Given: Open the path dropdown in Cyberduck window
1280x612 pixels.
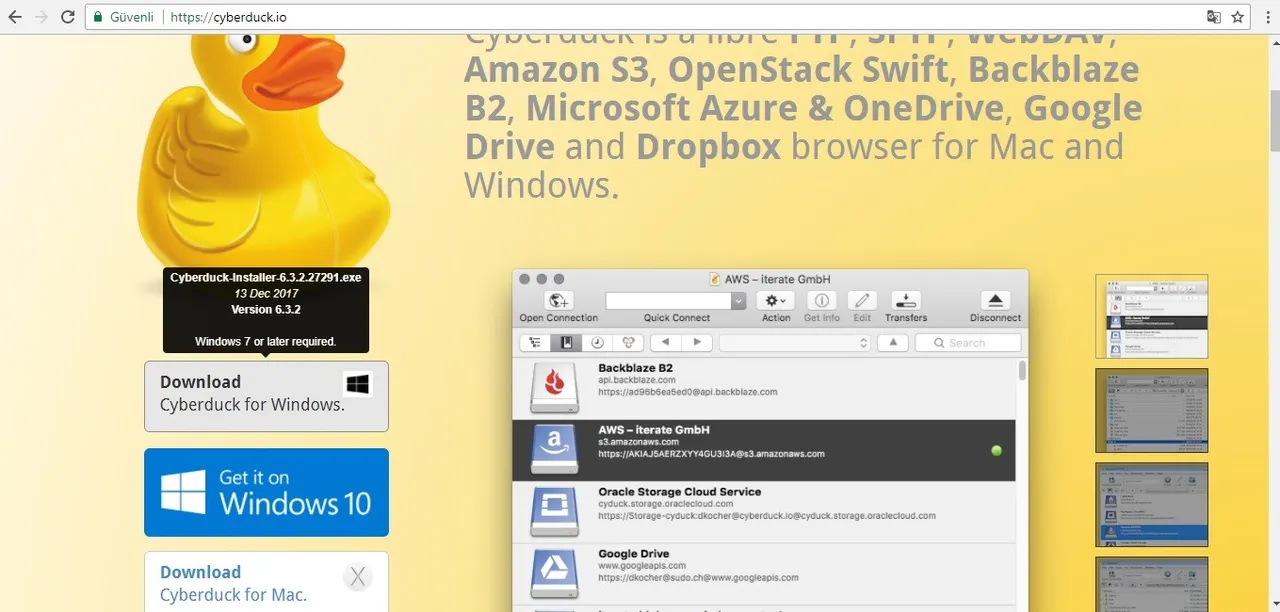Looking at the screenshot, I should [x=795, y=342].
